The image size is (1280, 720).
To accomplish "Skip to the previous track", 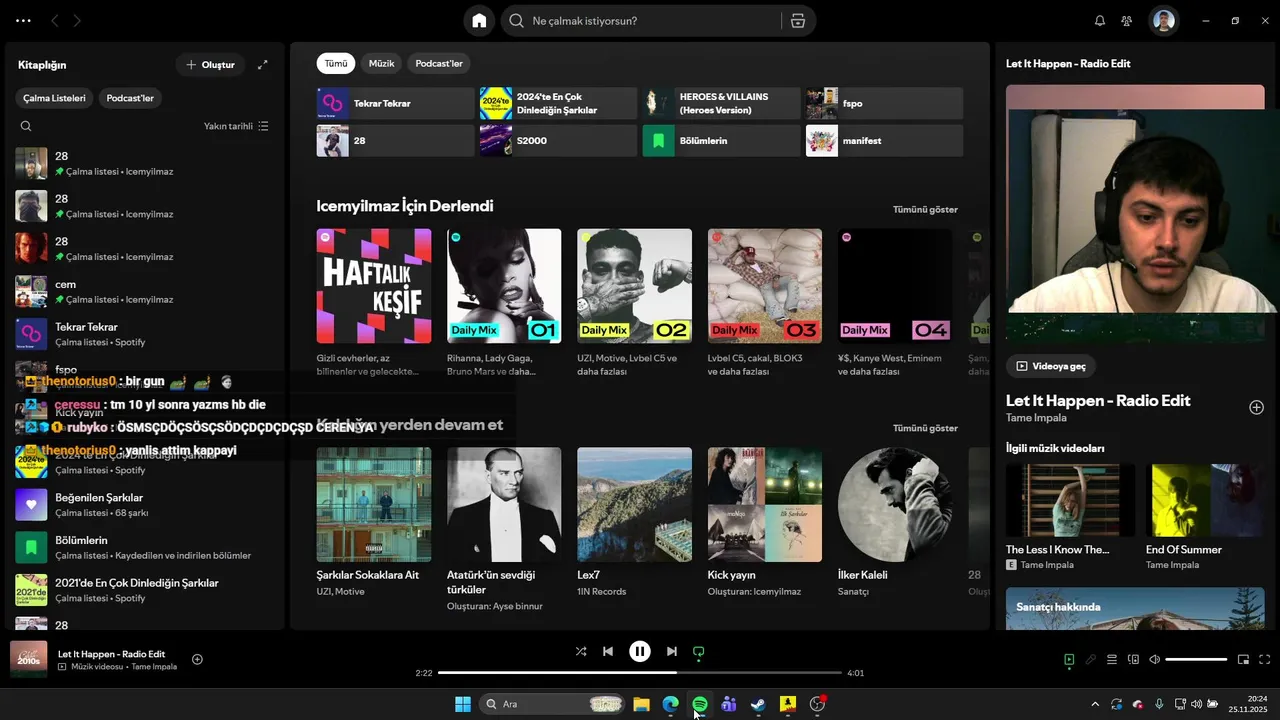I will click(608, 651).
